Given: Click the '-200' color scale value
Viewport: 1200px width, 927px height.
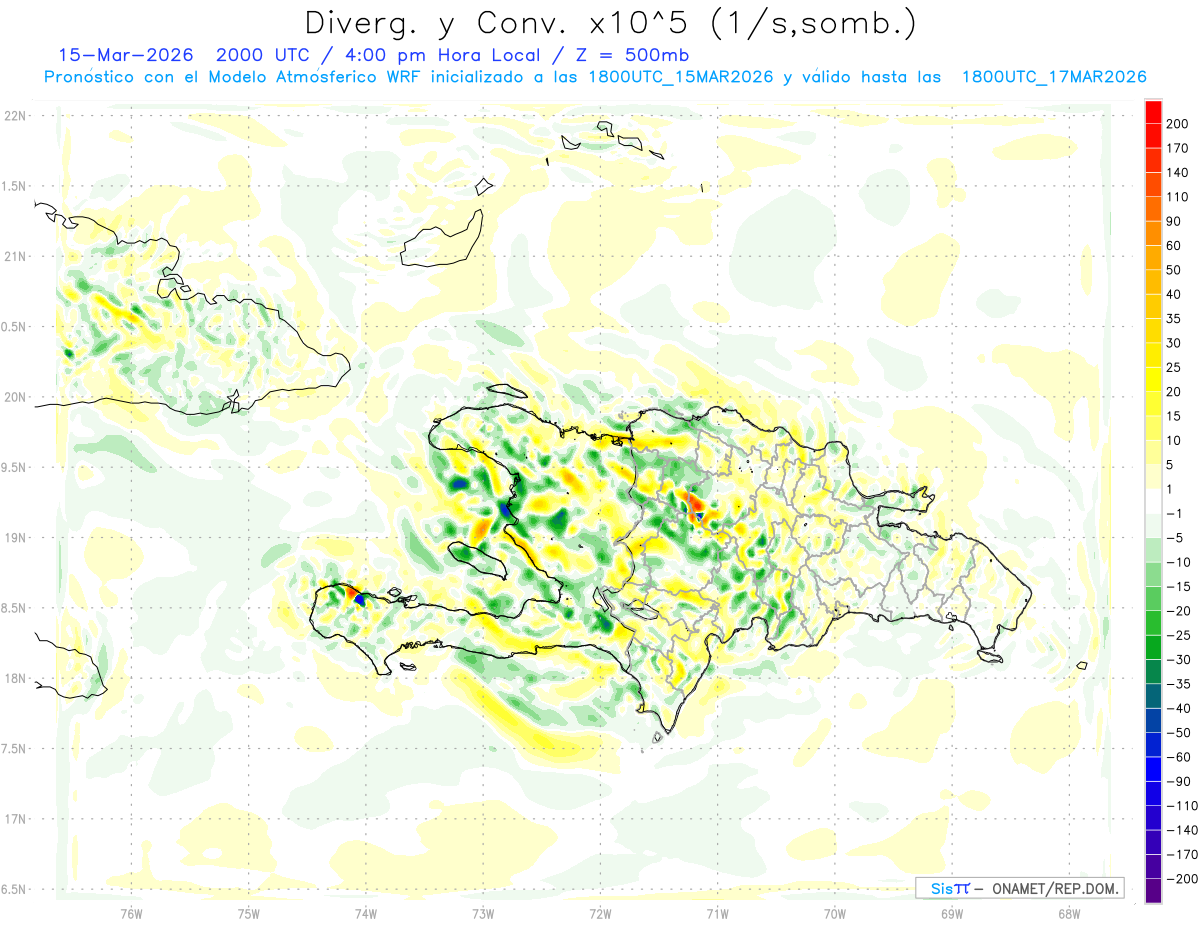Looking at the screenshot, I should coord(1182,878).
